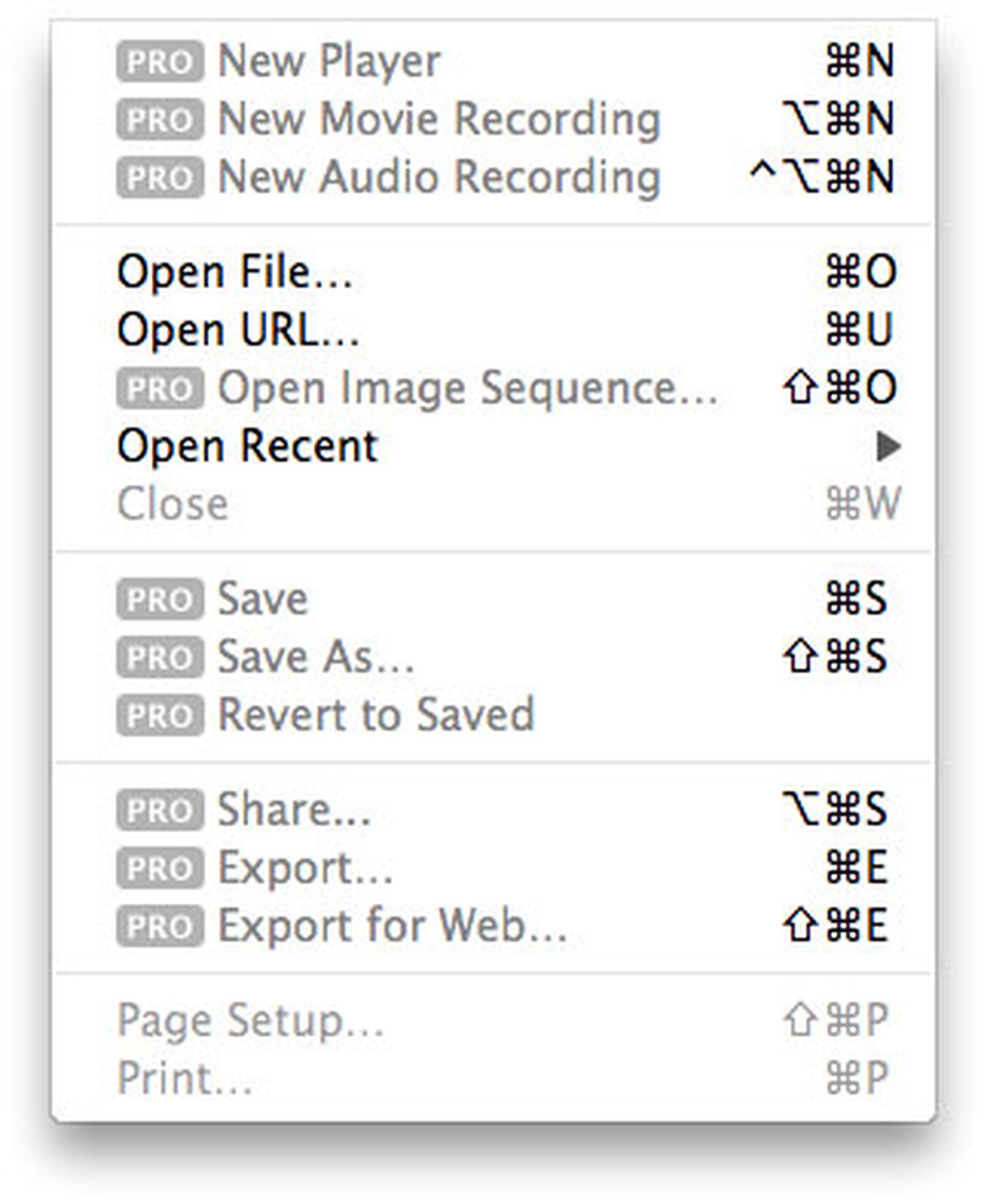The height and width of the screenshot is (1204, 987).
Task: Choose Export for Web
Action: click(389, 926)
